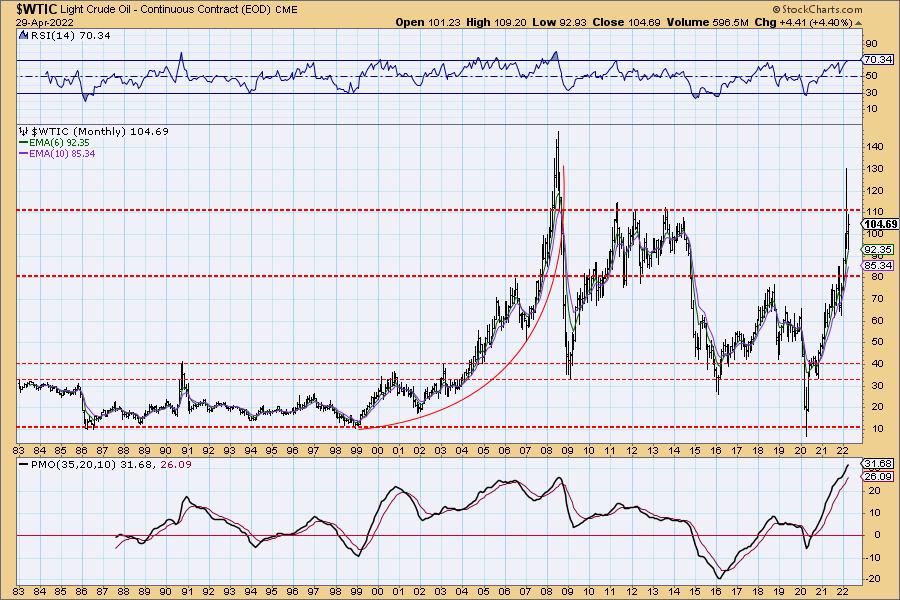Click the up-triangle icon after the Chg value
This screenshot has width=900, height=600.
point(859,23)
